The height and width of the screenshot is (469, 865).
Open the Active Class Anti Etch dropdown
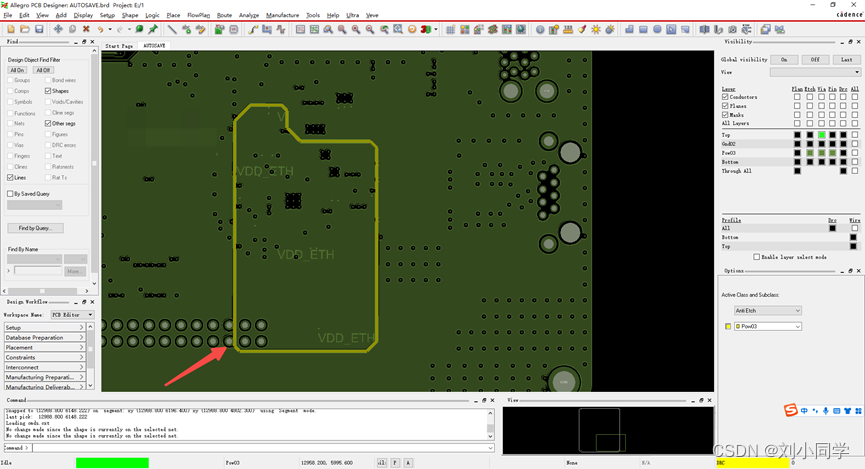click(x=768, y=310)
